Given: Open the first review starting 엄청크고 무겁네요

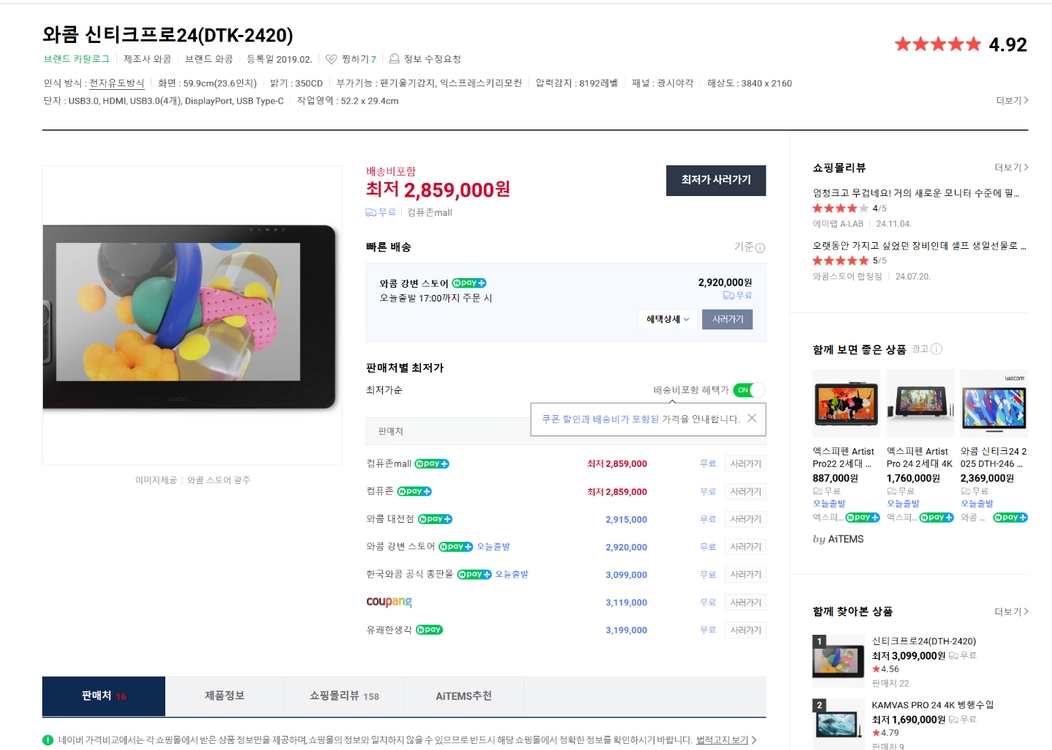Looking at the screenshot, I should (x=916, y=193).
